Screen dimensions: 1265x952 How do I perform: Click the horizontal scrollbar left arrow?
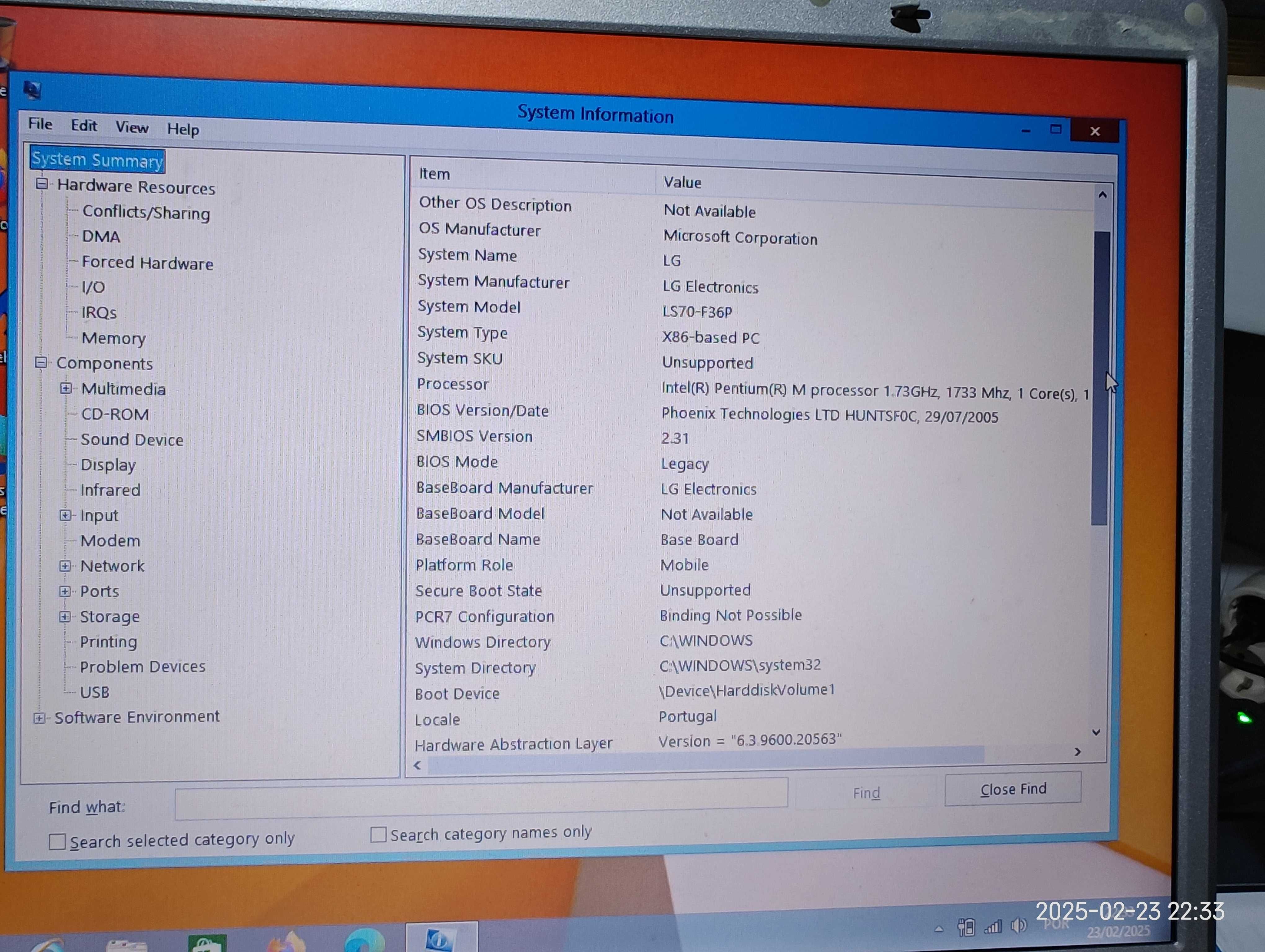(x=417, y=766)
